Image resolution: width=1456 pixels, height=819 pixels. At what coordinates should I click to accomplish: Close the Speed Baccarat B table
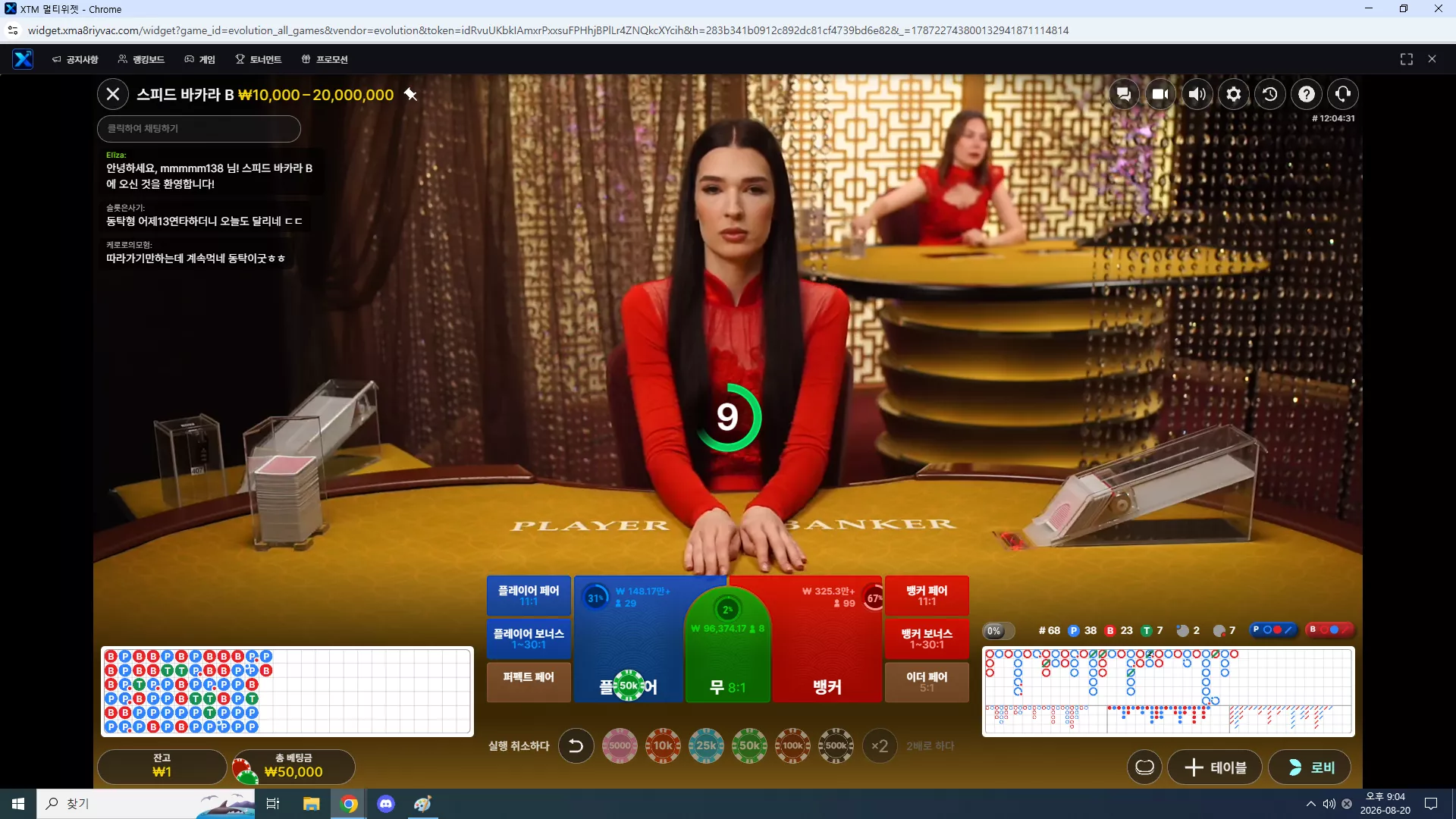click(x=113, y=94)
